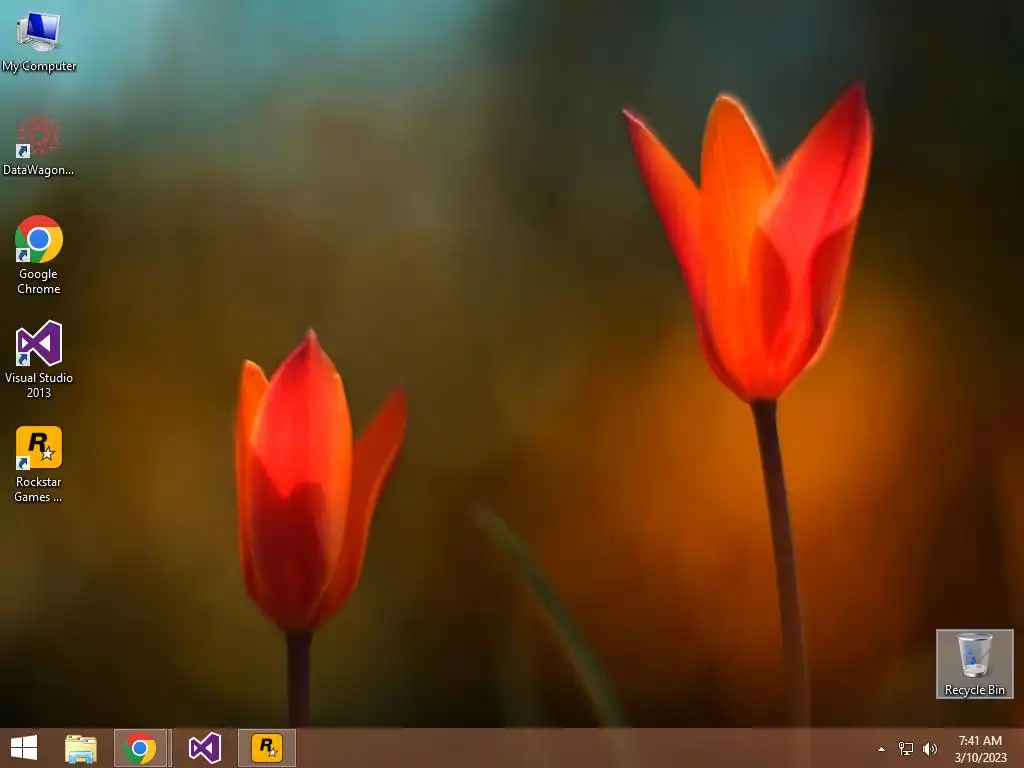This screenshot has height=768, width=1024.
Task: Switch to Chrome in the taskbar
Action: pos(140,748)
